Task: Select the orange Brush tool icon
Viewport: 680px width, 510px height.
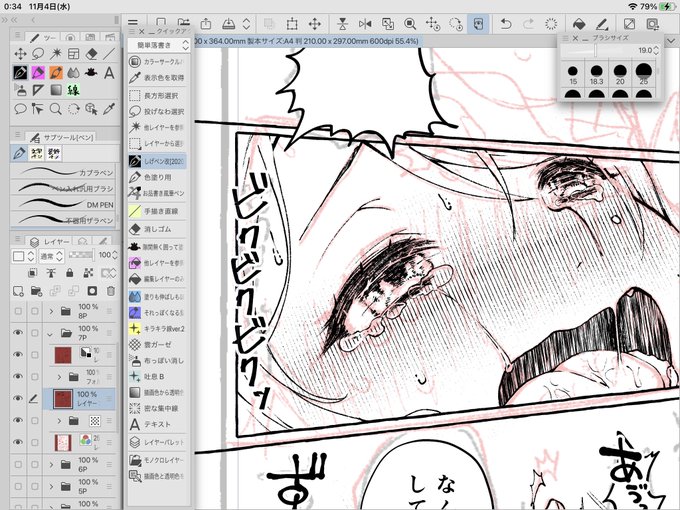Action: [56, 72]
